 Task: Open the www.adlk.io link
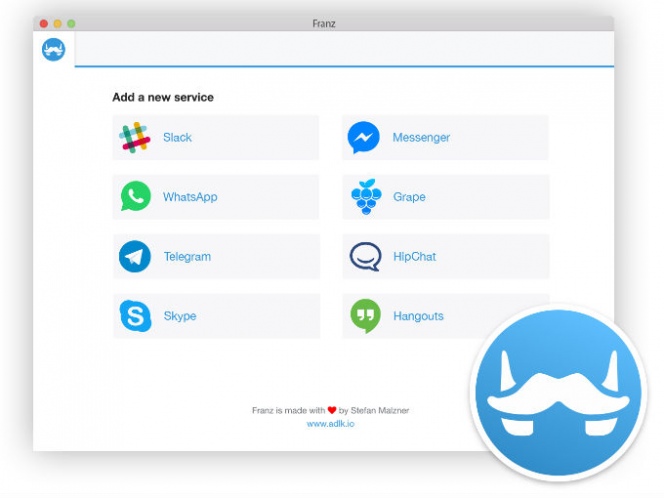[x=330, y=424]
